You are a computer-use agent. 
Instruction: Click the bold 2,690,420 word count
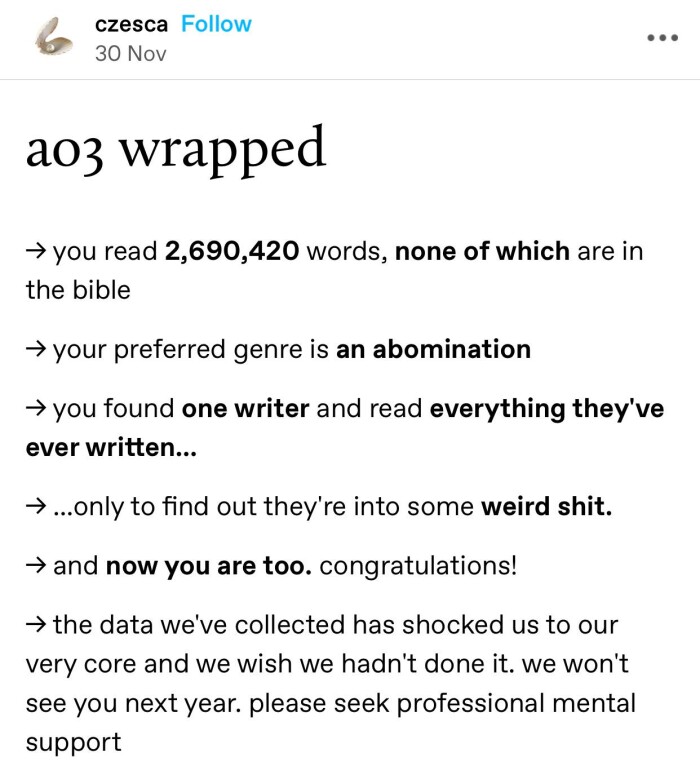[x=232, y=252]
